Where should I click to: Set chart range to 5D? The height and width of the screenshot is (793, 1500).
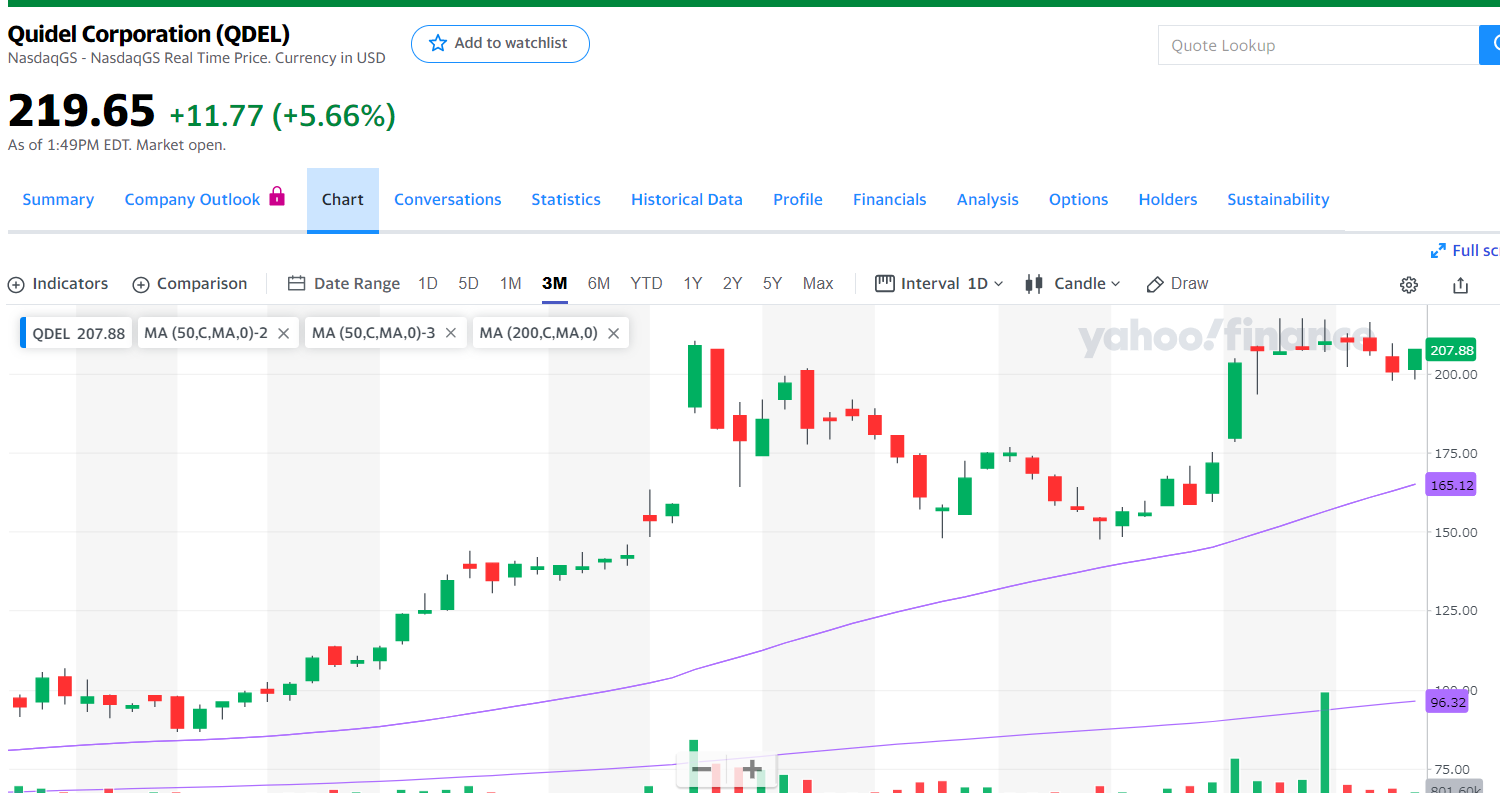tap(469, 284)
